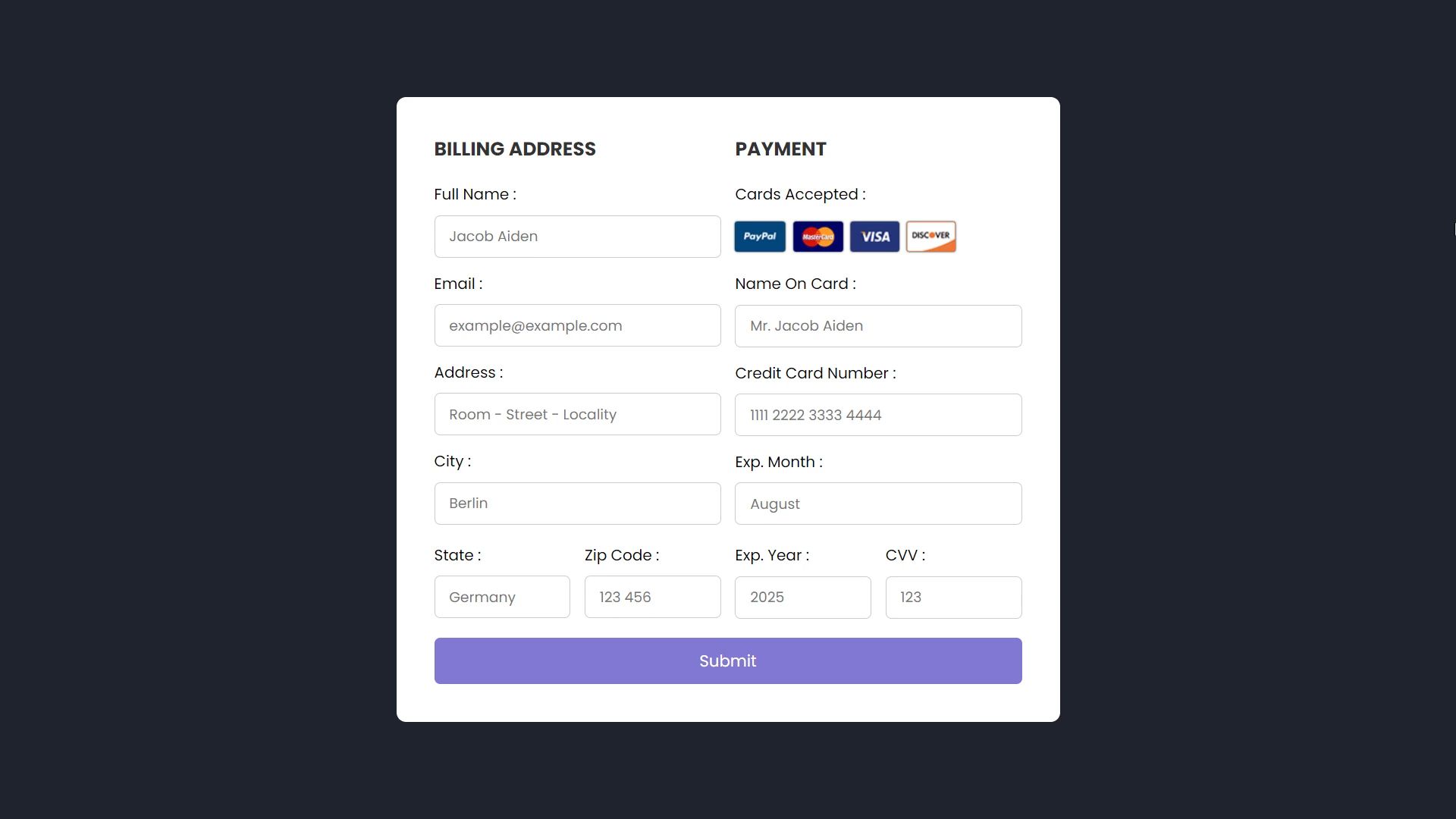
Task: Click the Full Name input field
Action: coord(577,236)
